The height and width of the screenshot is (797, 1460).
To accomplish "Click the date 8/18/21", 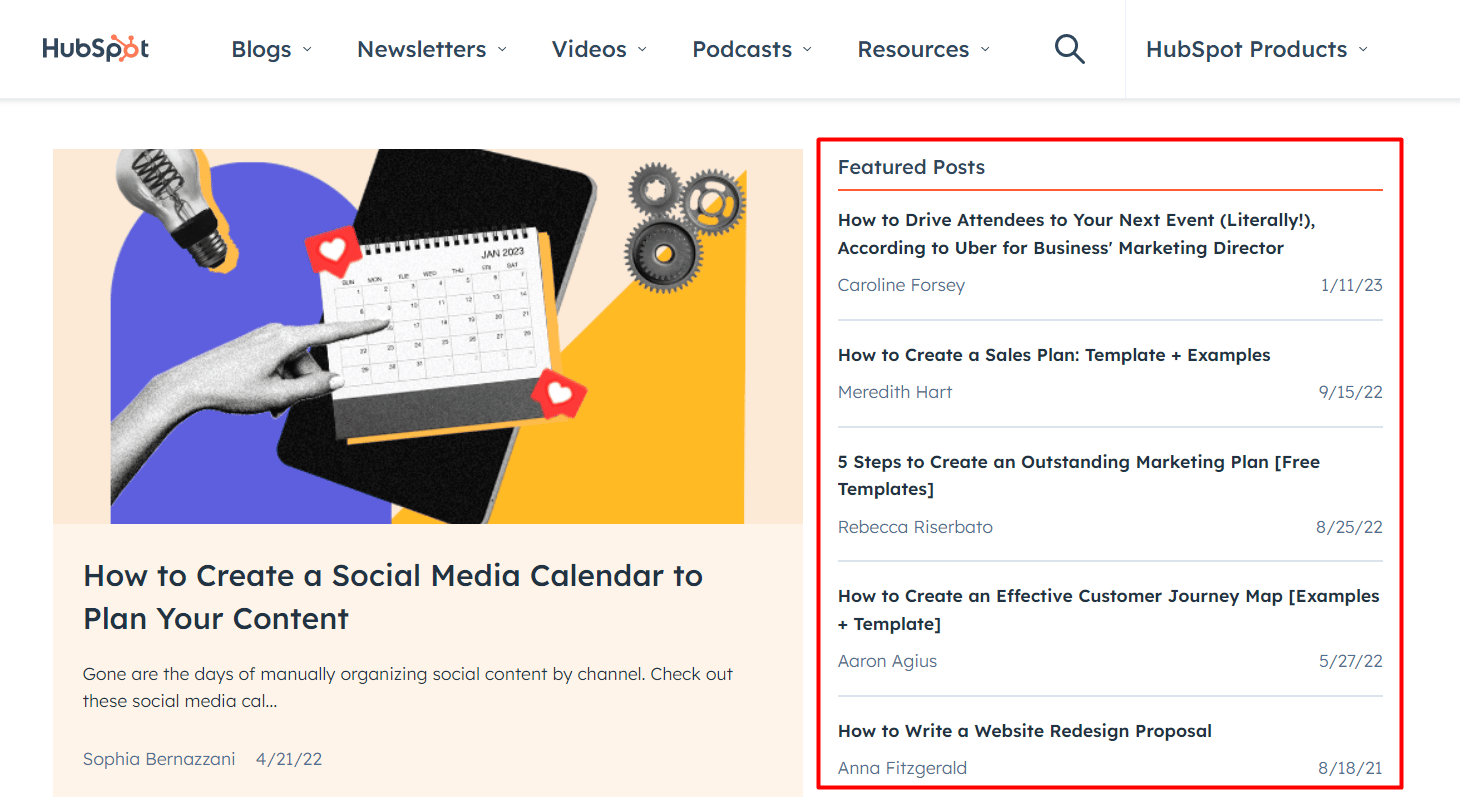I will pyautogui.click(x=1350, y=768).
